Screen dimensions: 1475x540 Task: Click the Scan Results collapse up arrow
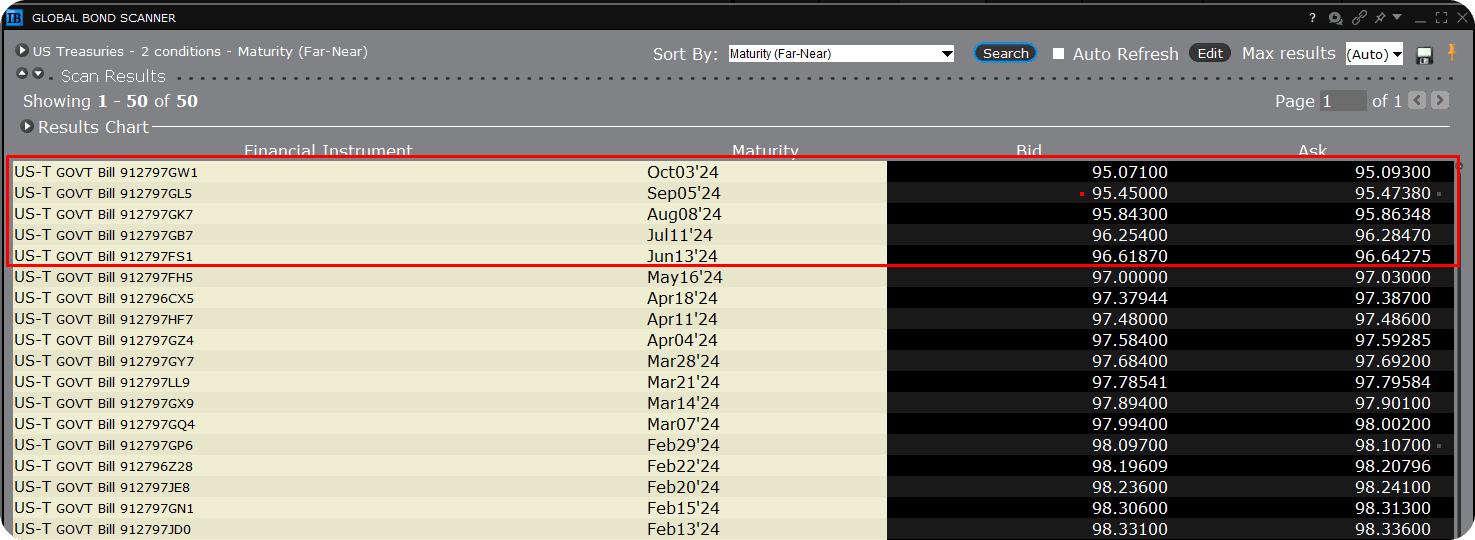coord(22,73)
